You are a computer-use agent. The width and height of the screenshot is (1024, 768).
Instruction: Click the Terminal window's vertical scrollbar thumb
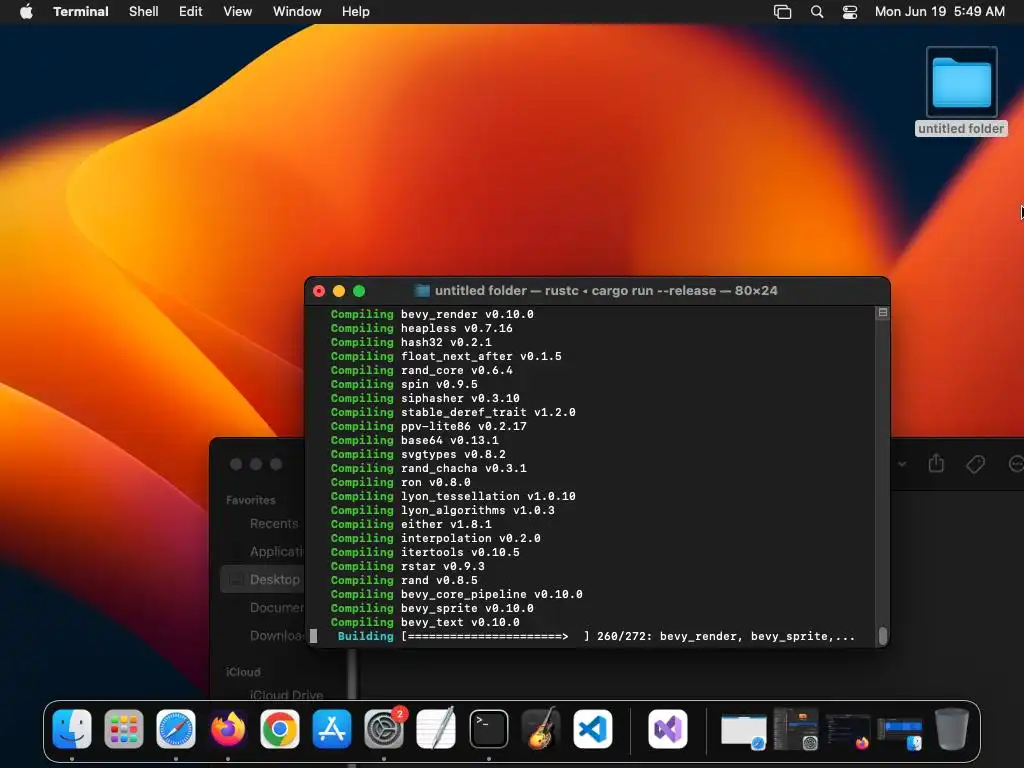pos(883,636)
